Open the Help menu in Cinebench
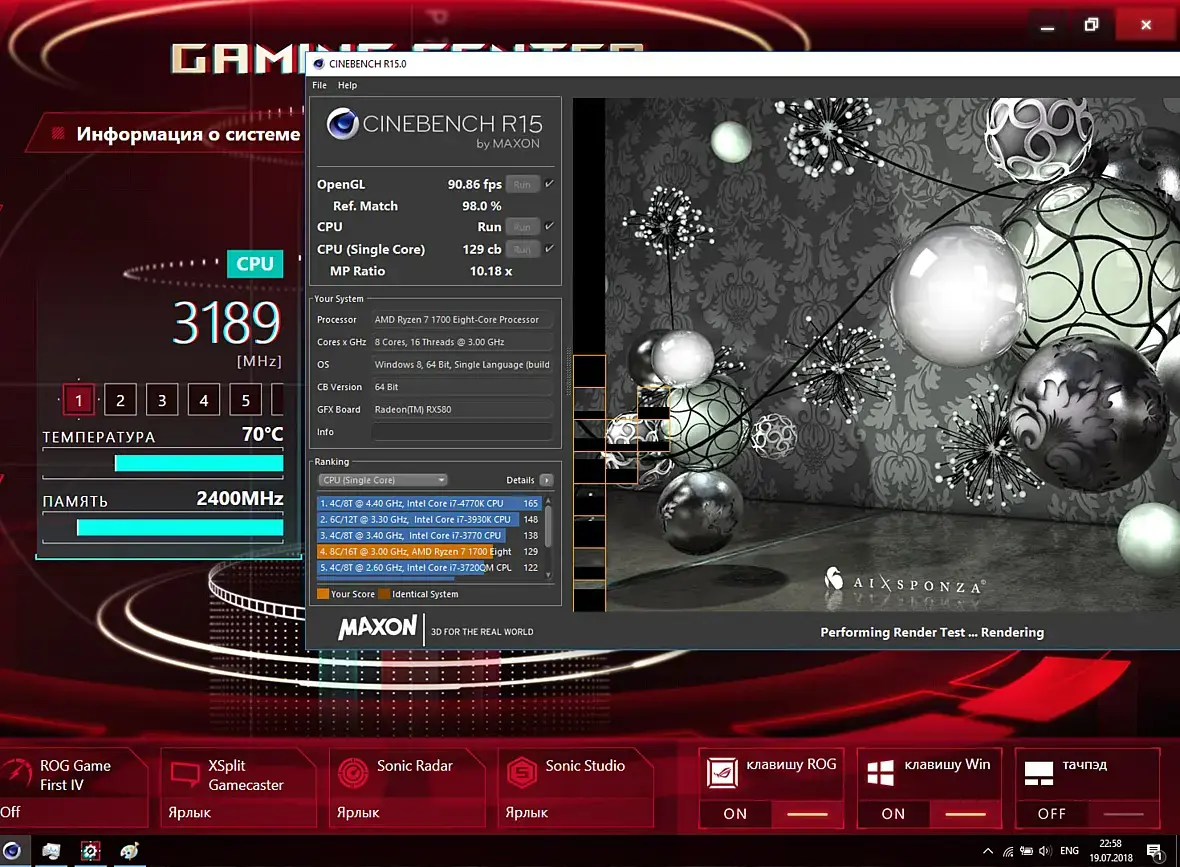This screenshot has height=867, width=1180. [347, 85]
